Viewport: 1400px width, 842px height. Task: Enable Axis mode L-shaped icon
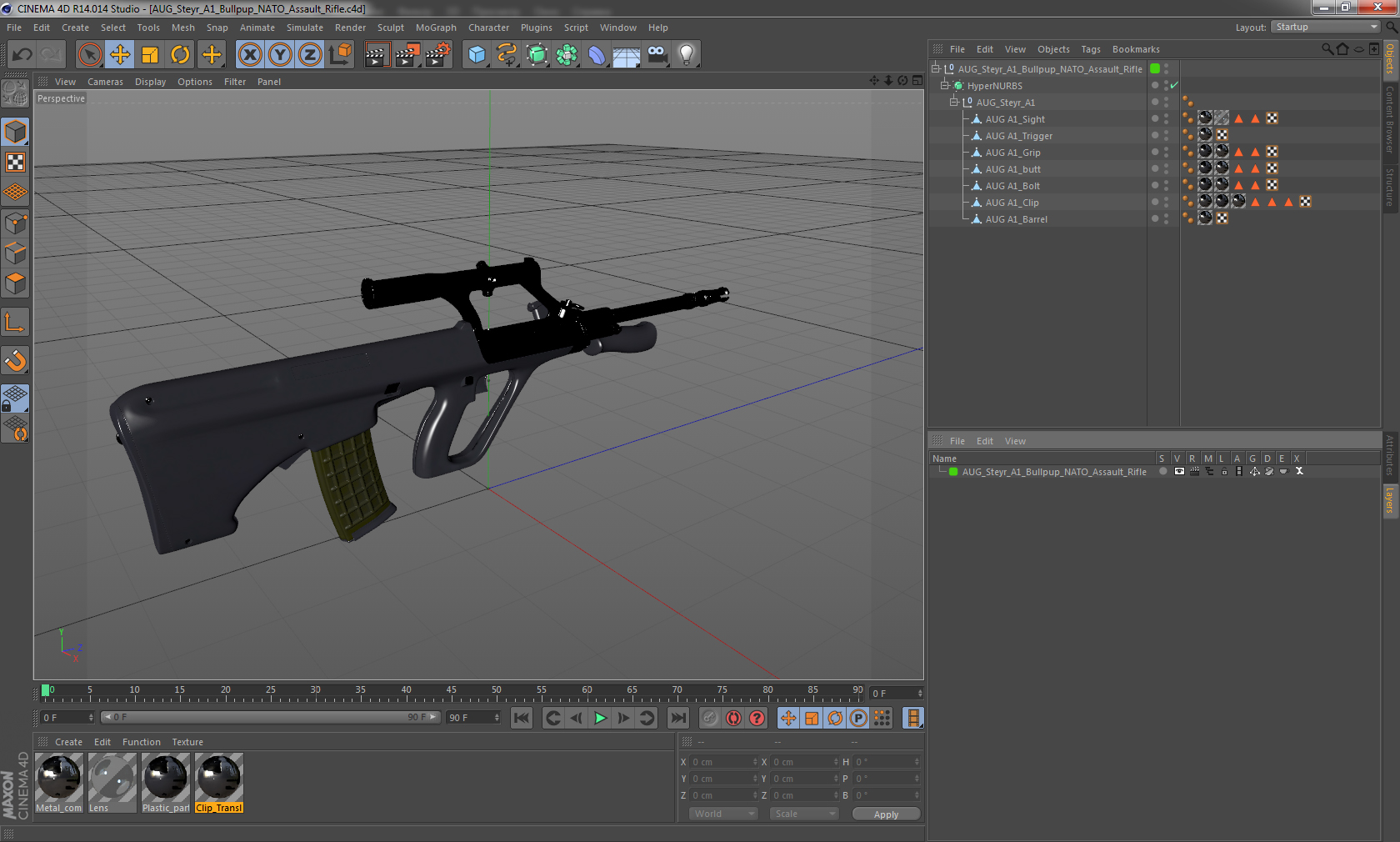tap(15, 322)
